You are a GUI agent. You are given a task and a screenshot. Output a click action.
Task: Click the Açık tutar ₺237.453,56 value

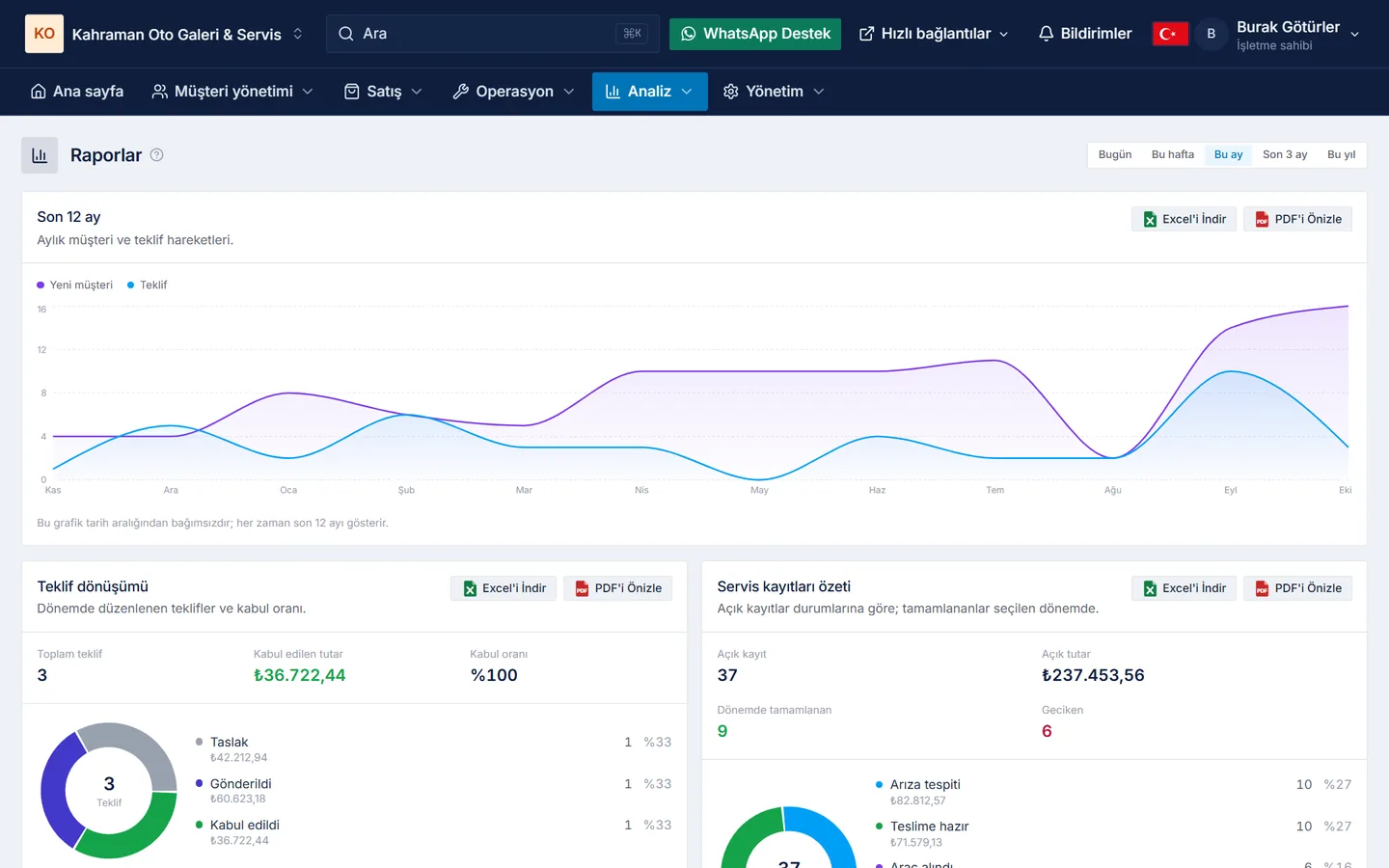tap(1093, 676)
